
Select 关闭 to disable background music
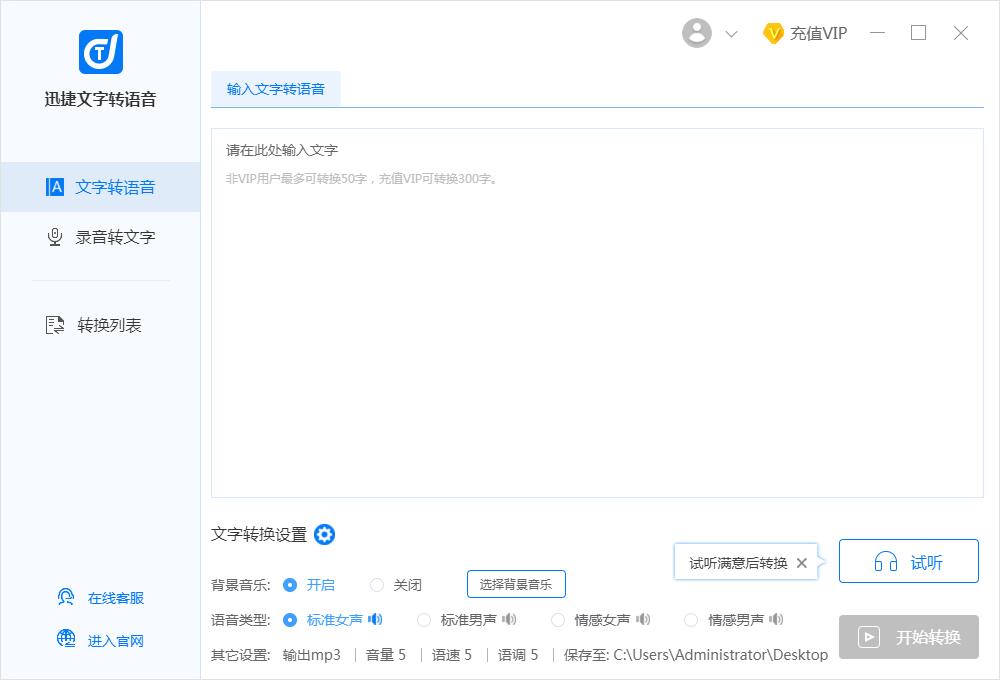377,584
